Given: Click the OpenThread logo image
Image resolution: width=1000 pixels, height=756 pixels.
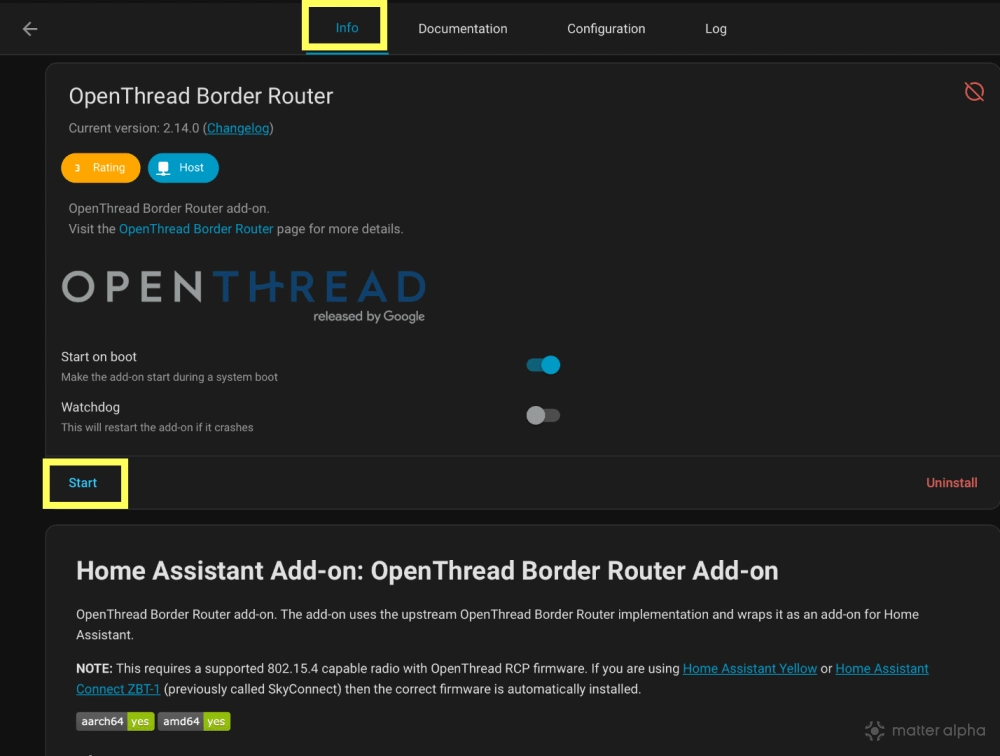Looking at the screenshot, I should (243, 294).
